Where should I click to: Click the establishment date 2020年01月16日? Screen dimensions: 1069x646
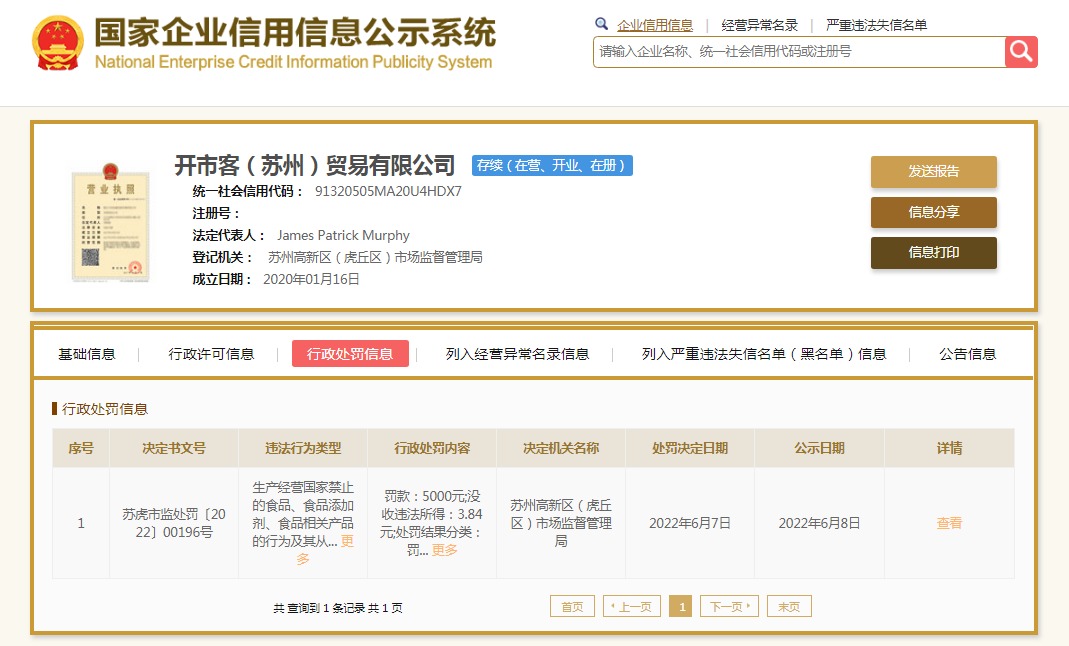[312, 279]
